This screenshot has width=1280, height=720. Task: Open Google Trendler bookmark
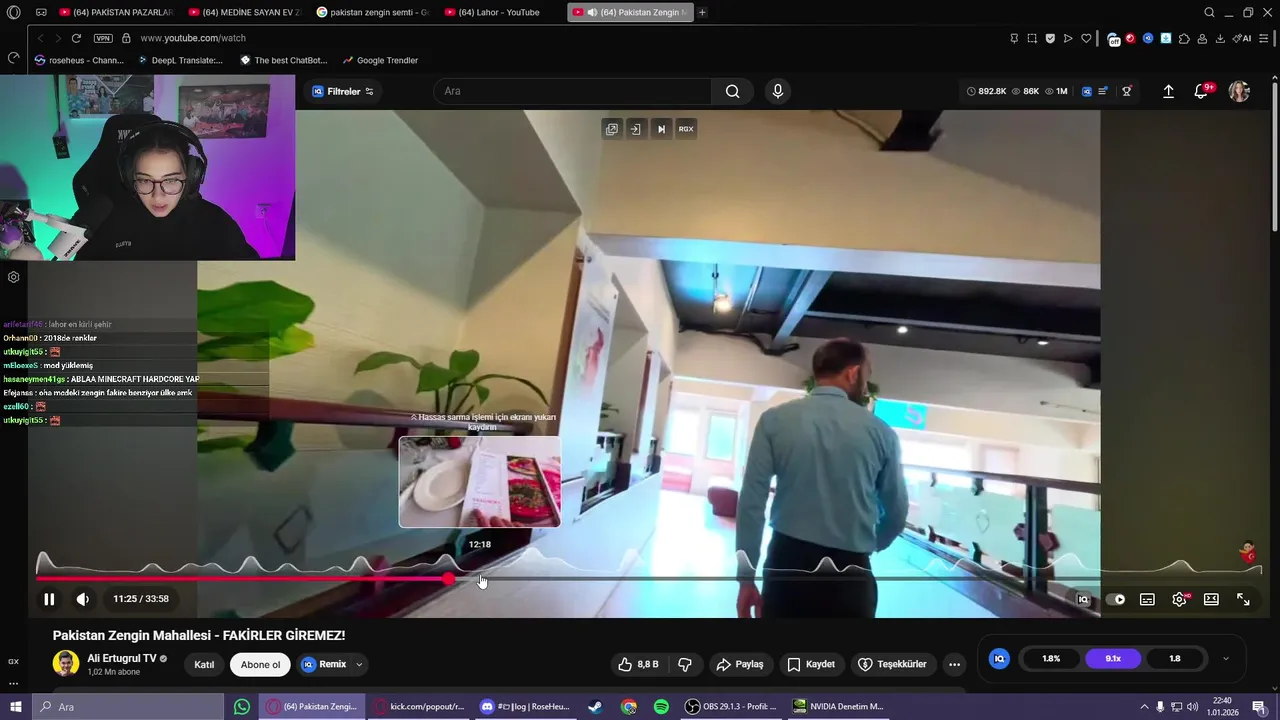coord(380,60)
